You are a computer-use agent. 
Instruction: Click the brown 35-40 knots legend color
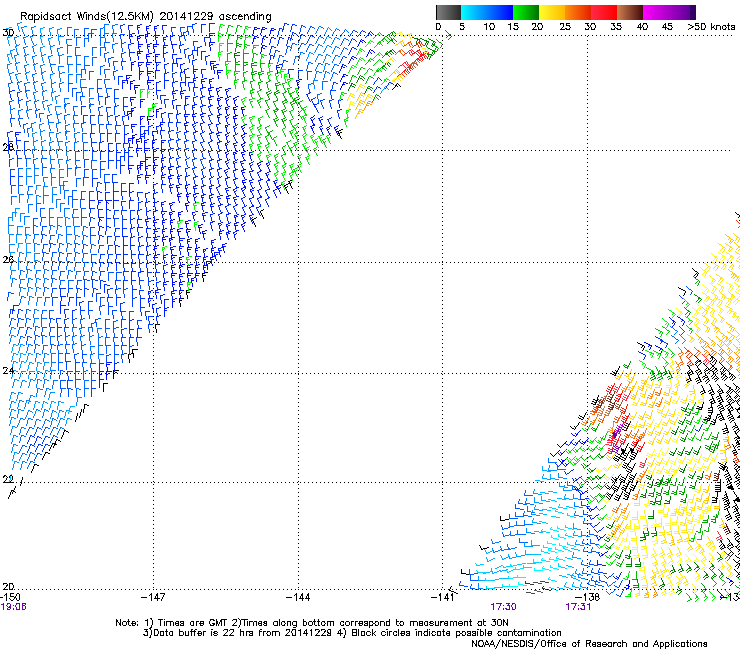630,12
